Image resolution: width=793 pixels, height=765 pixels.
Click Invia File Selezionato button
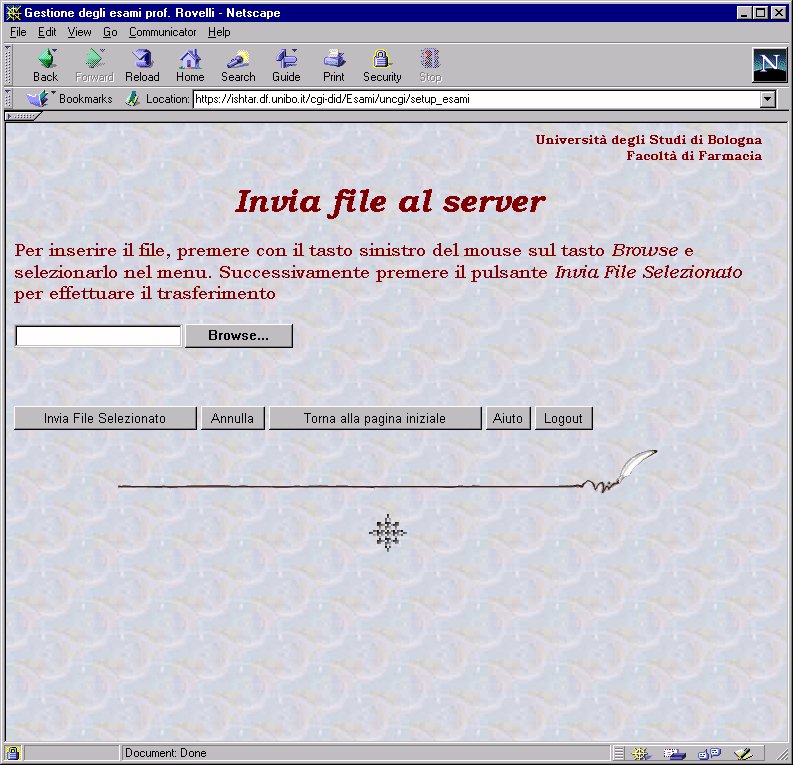[105, 418]
